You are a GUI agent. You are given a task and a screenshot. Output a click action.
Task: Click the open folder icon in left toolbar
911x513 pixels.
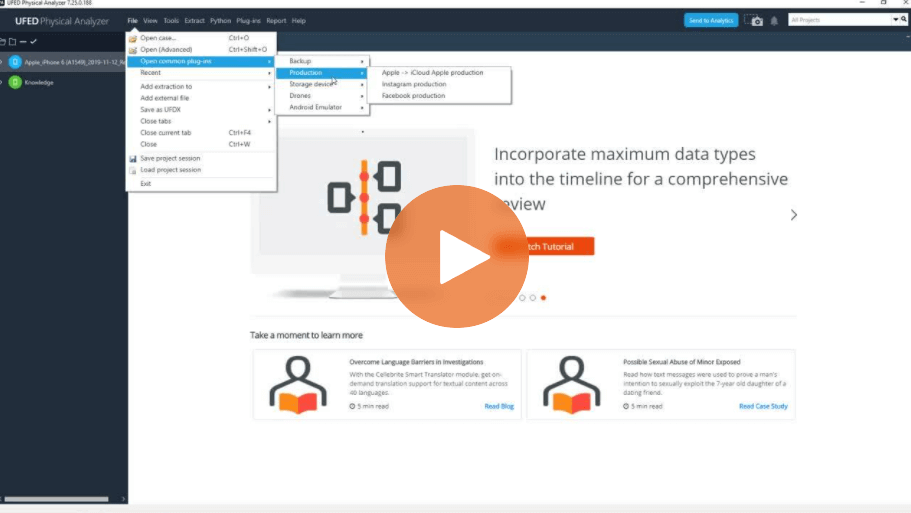(x=3, y=41)
